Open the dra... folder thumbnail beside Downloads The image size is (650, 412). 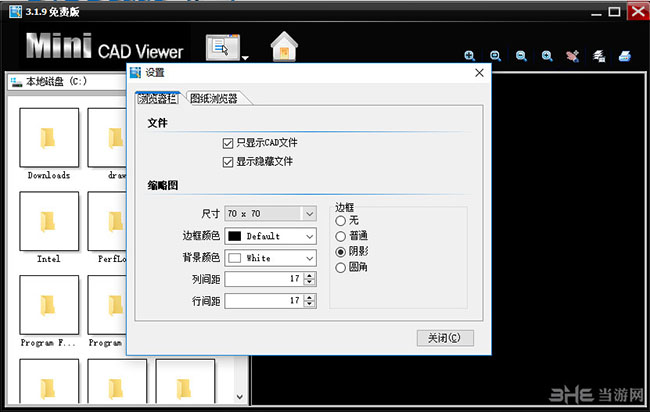click(x=107, y=138)
